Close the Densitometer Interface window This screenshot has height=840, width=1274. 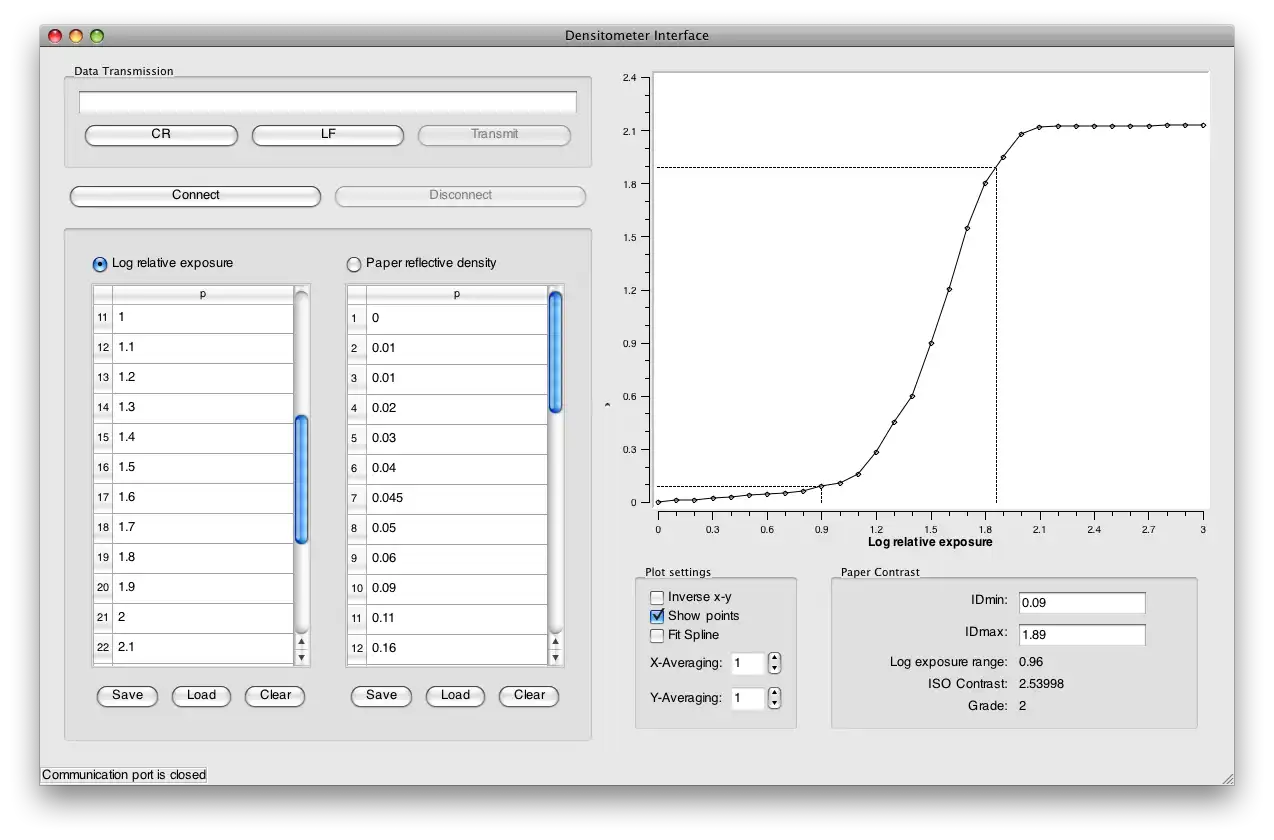coord(55,36)
